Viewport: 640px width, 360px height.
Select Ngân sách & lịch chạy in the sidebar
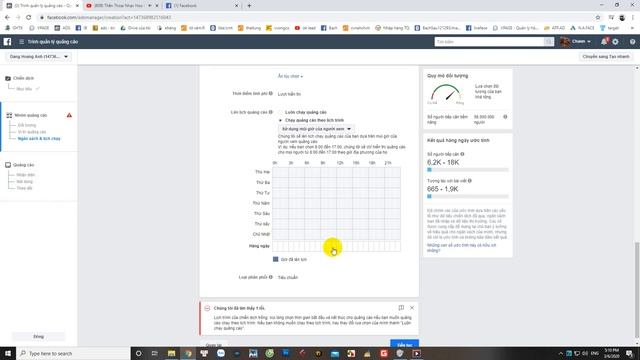39,139
